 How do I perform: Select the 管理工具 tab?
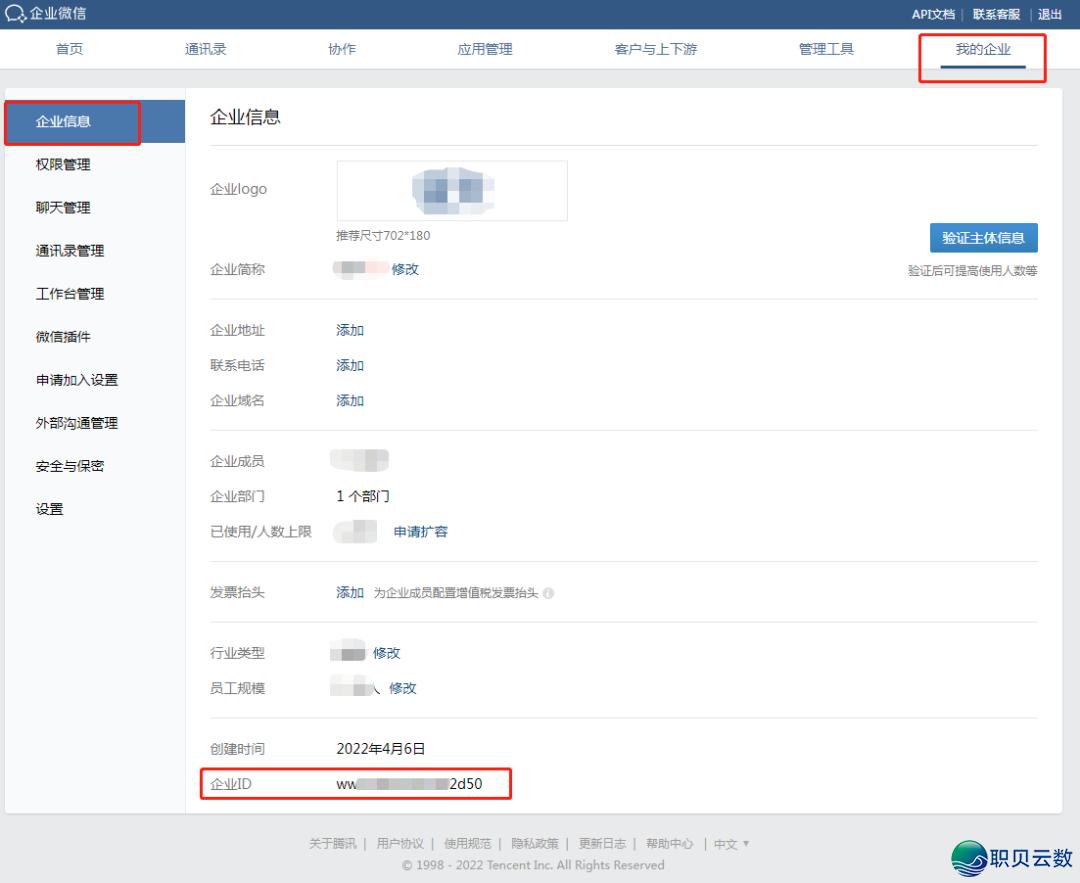[x=826, y=49]
